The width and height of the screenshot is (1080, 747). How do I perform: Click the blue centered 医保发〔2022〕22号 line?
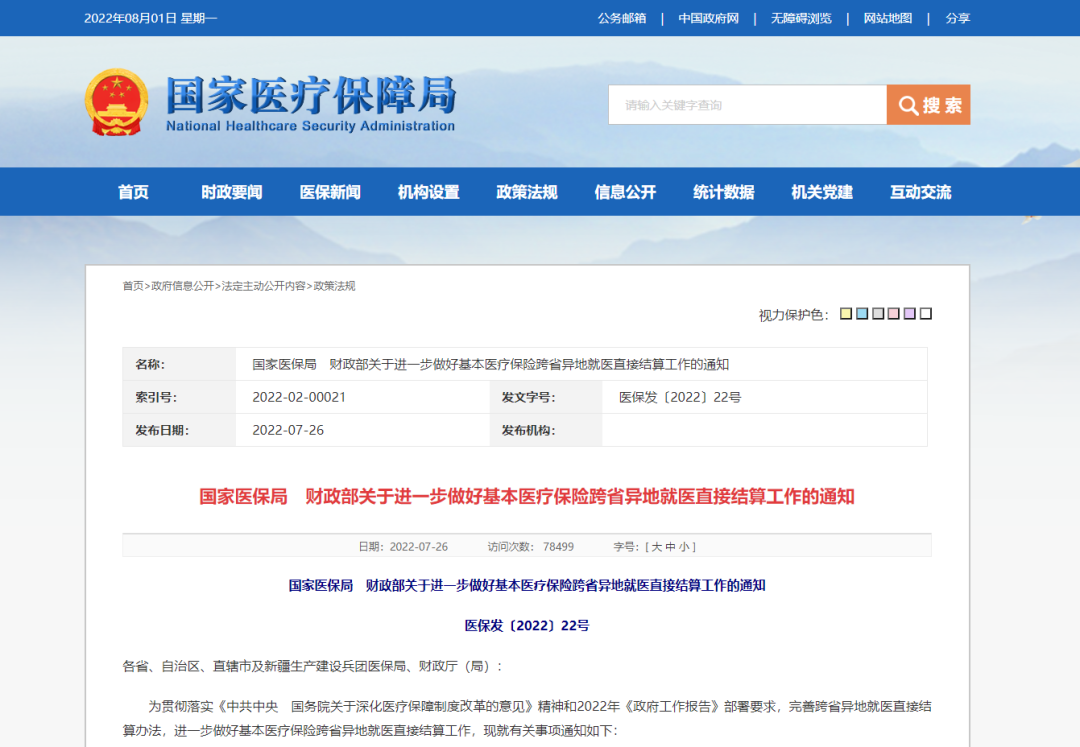coord(527,625)
